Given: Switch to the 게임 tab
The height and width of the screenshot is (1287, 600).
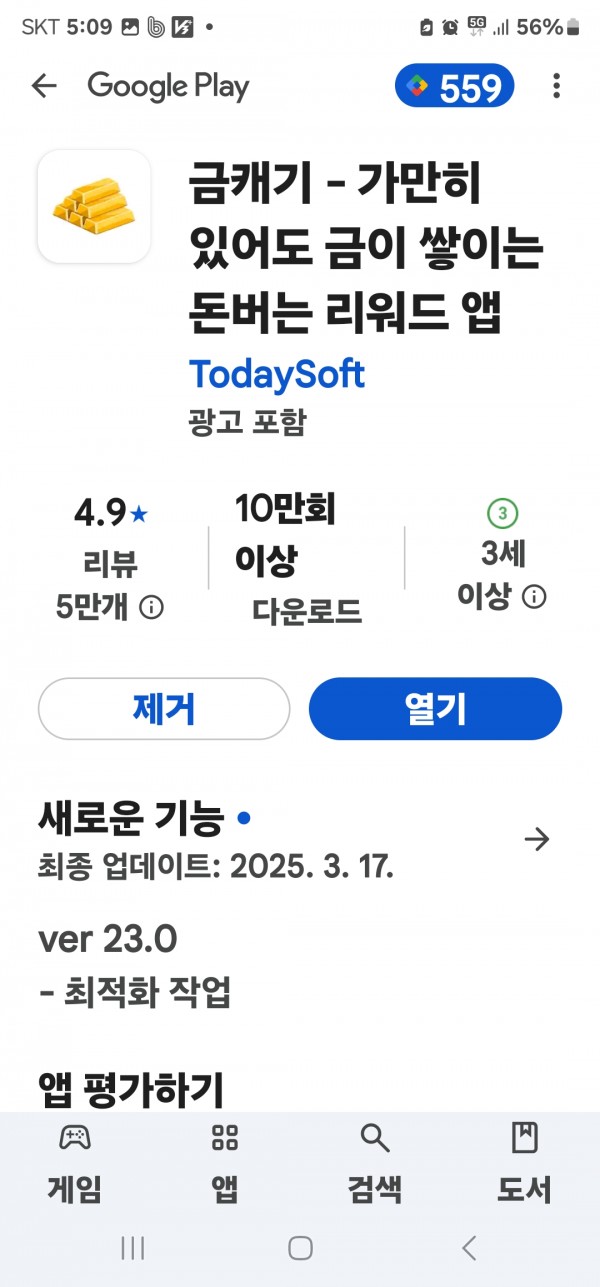Looking at the screenshot, I should (75, 1164).
